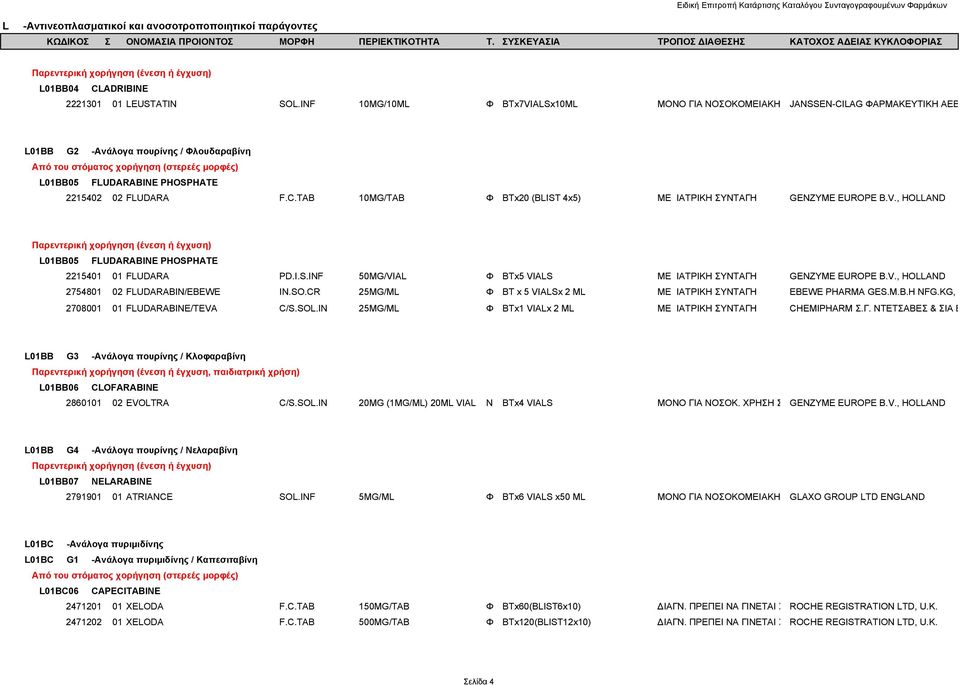Click the ΣΥΣΚΕΥΑΣΙΑ column header

pos(531,42)
